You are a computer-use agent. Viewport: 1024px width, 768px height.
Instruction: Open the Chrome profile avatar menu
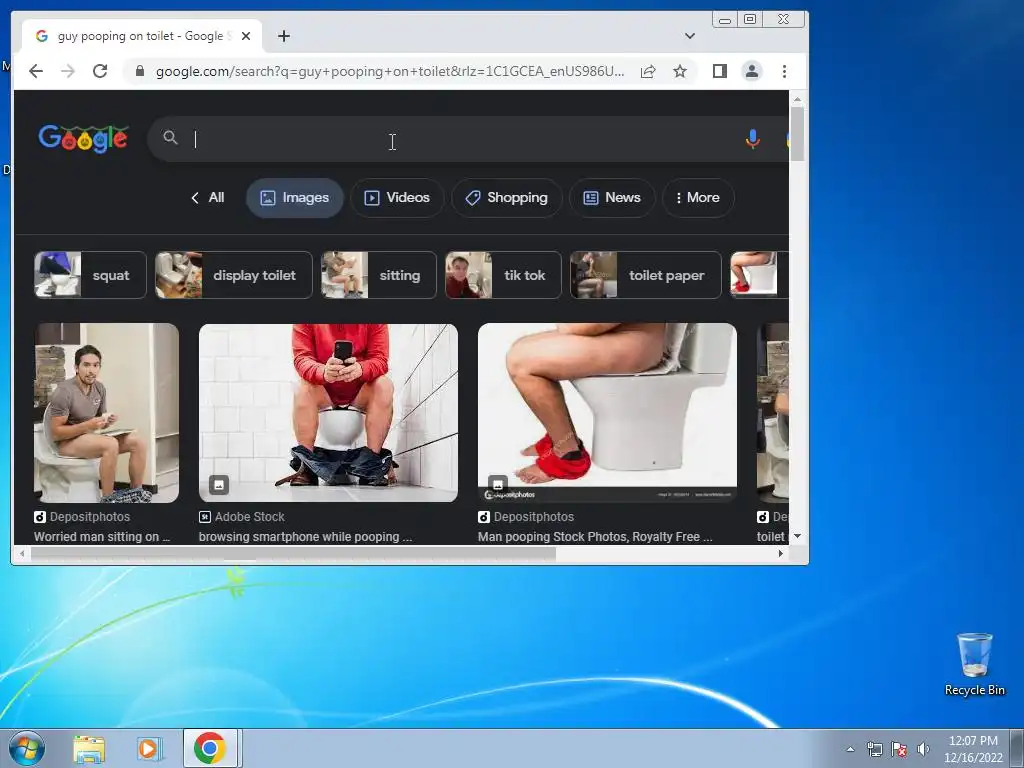coord(752,71)
